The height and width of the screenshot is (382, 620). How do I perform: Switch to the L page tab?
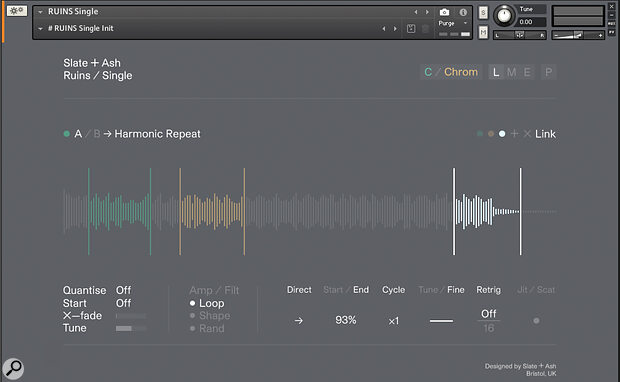coord(496,72)
